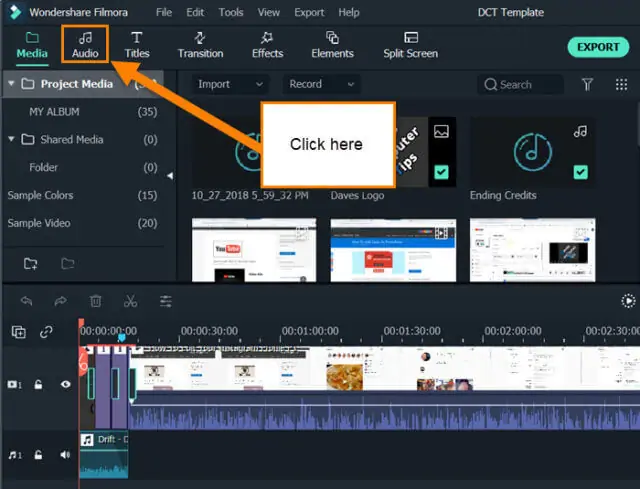Click the 10_27_2018 5_59_32 PM clip label
Screen dimensions: 640x489
[x=250, y=195]
